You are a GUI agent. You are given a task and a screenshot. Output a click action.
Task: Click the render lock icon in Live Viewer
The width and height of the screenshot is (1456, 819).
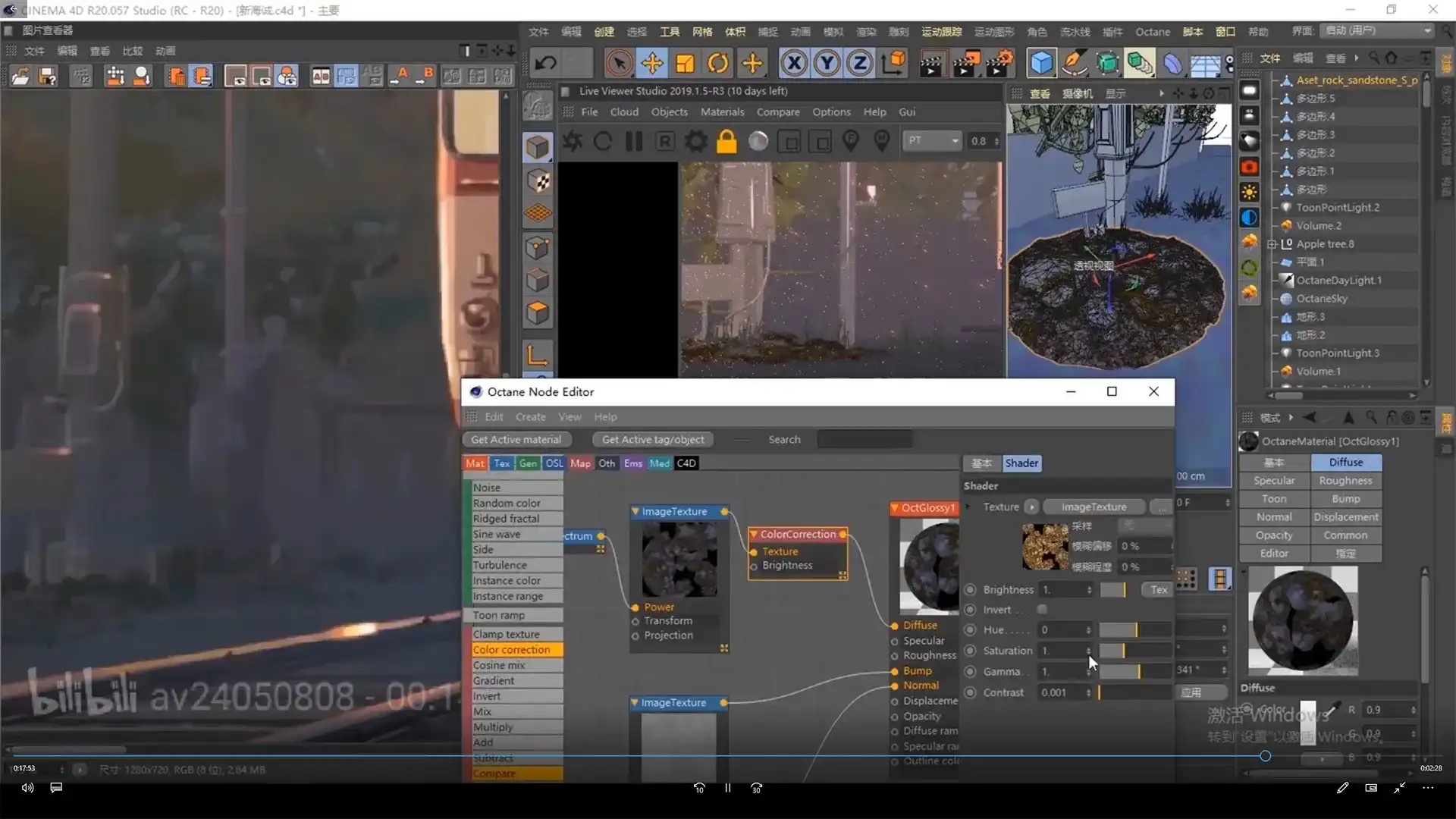click(x=726, y=142)
